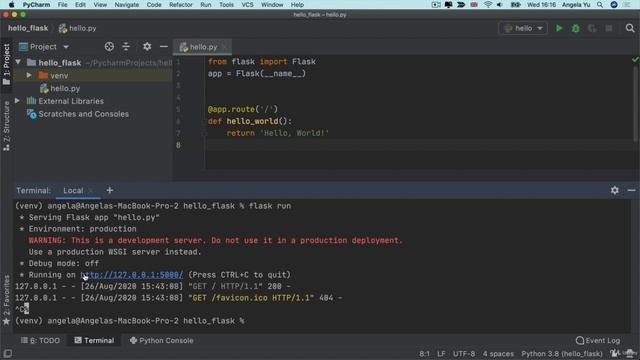Open the Run menu

(206, 4)
